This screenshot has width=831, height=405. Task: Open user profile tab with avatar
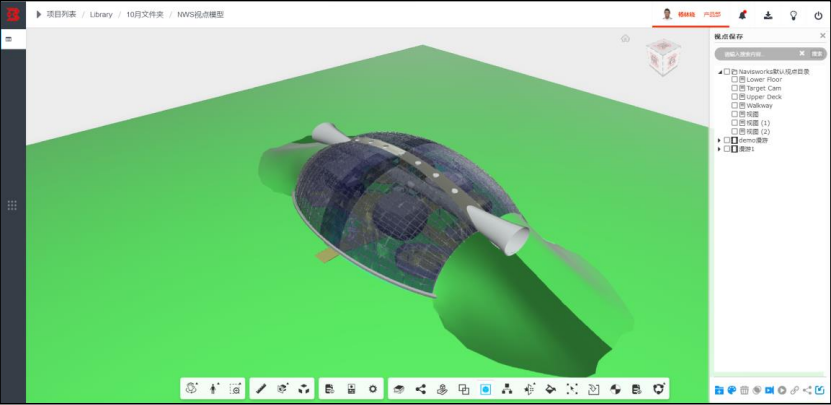click(691, 14)
